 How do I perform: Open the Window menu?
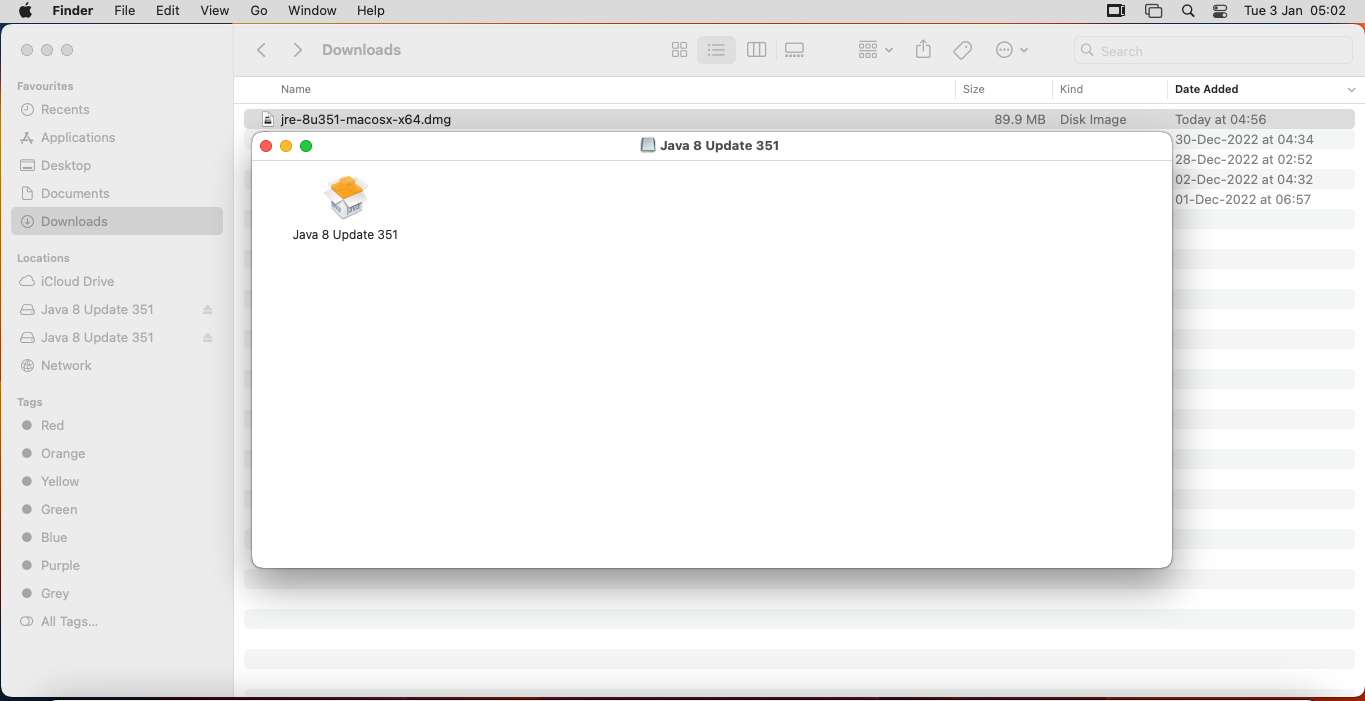pyautogui.click(x=312, y=11)
